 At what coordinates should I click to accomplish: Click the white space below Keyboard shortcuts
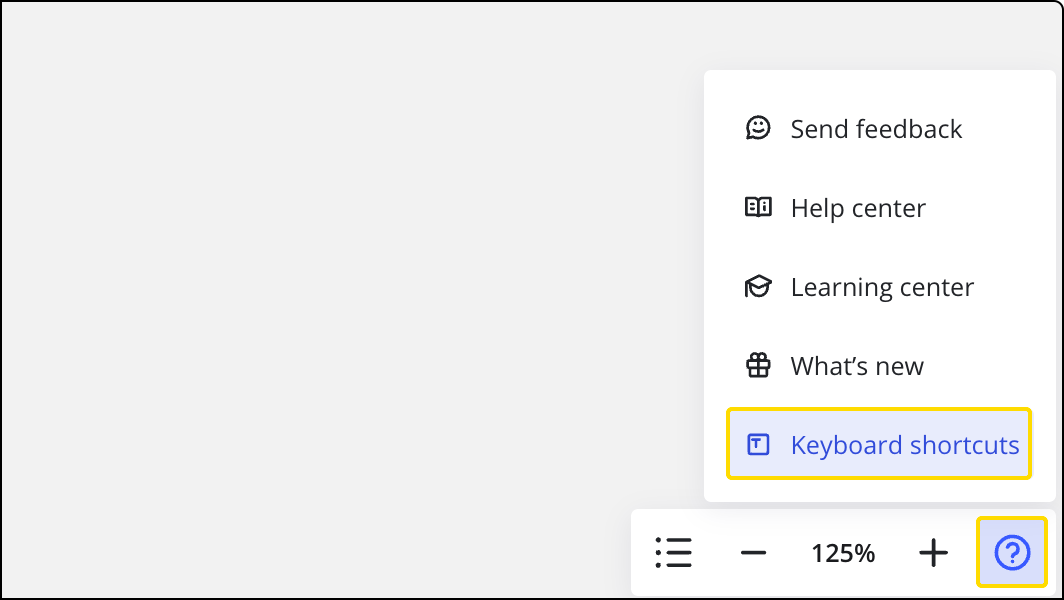pos(878,490)
